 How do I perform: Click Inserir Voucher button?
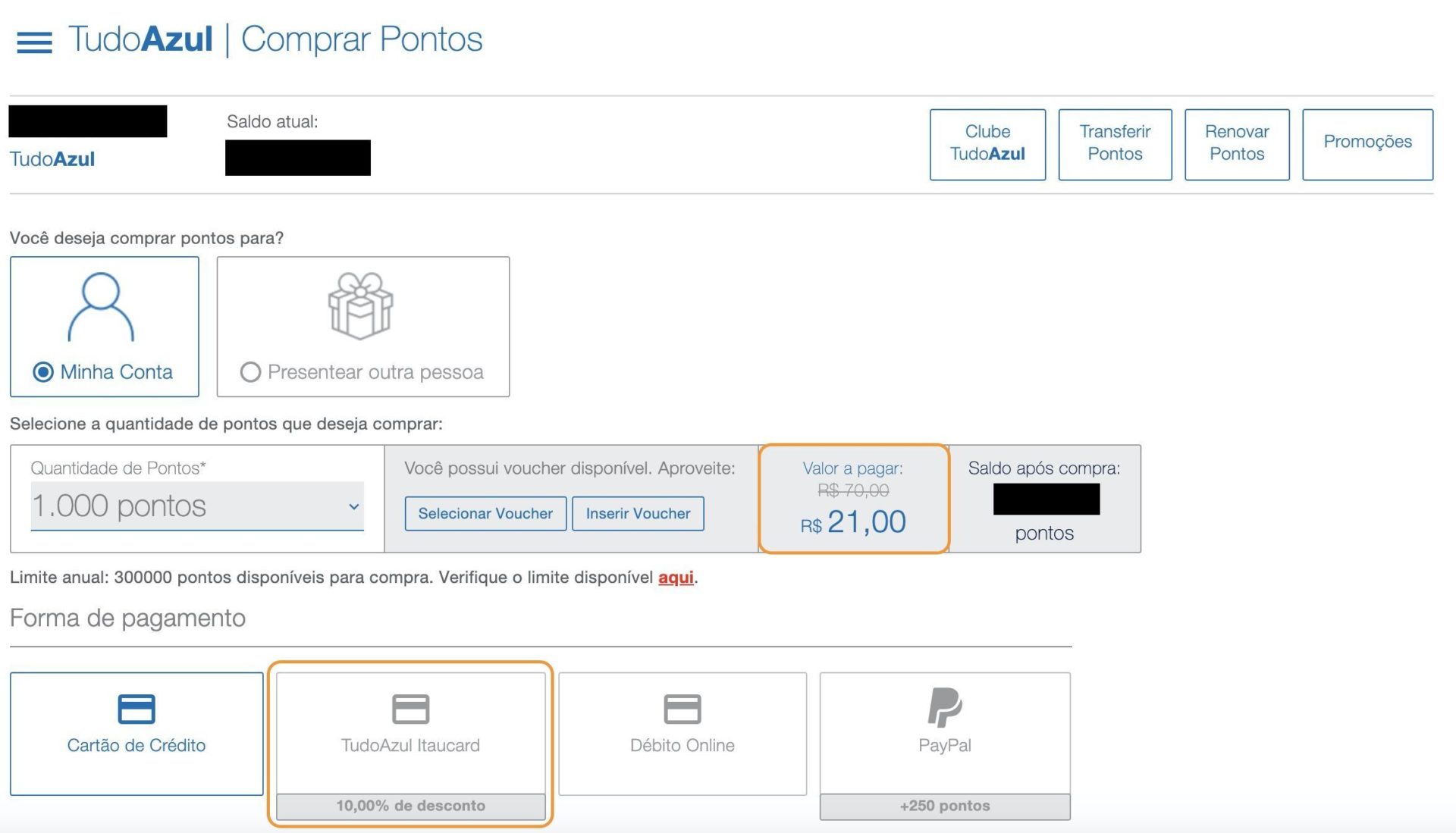(638, 514)
